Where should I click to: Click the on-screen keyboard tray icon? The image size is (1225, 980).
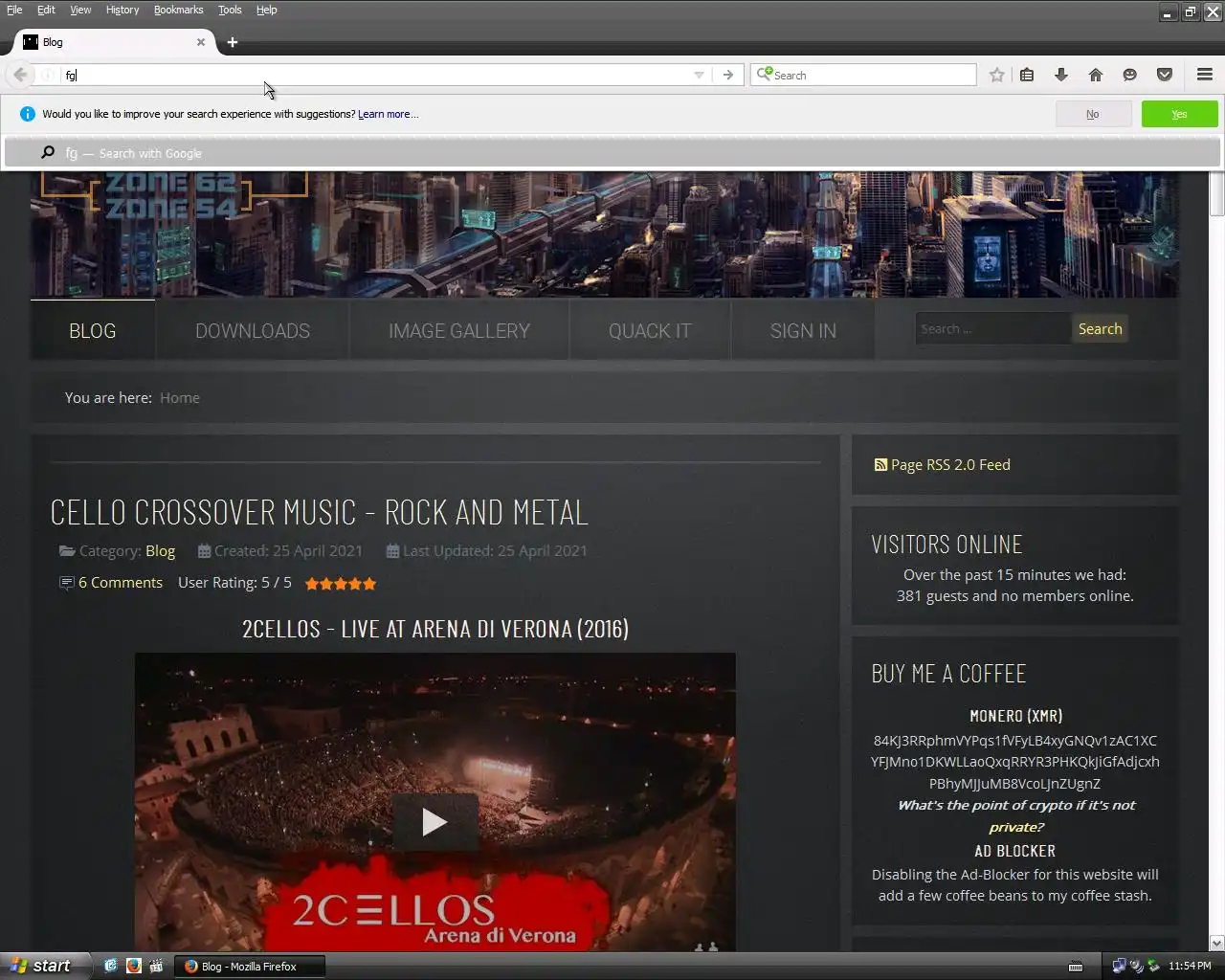click(1076, 967)
